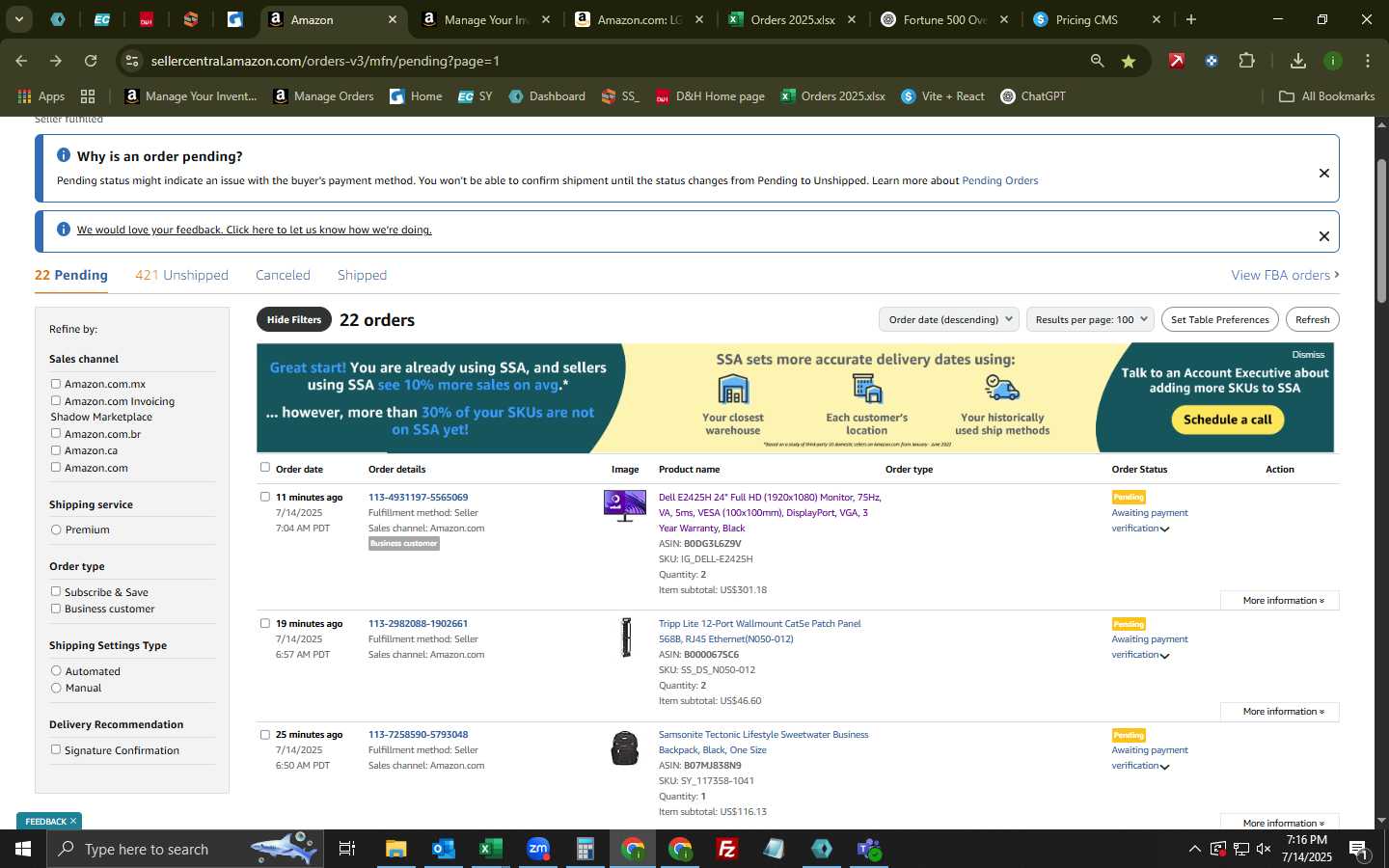This screenshot has width=1389, height=868.
Task: Open the Windows Start menu
Action: coord(23,849)
